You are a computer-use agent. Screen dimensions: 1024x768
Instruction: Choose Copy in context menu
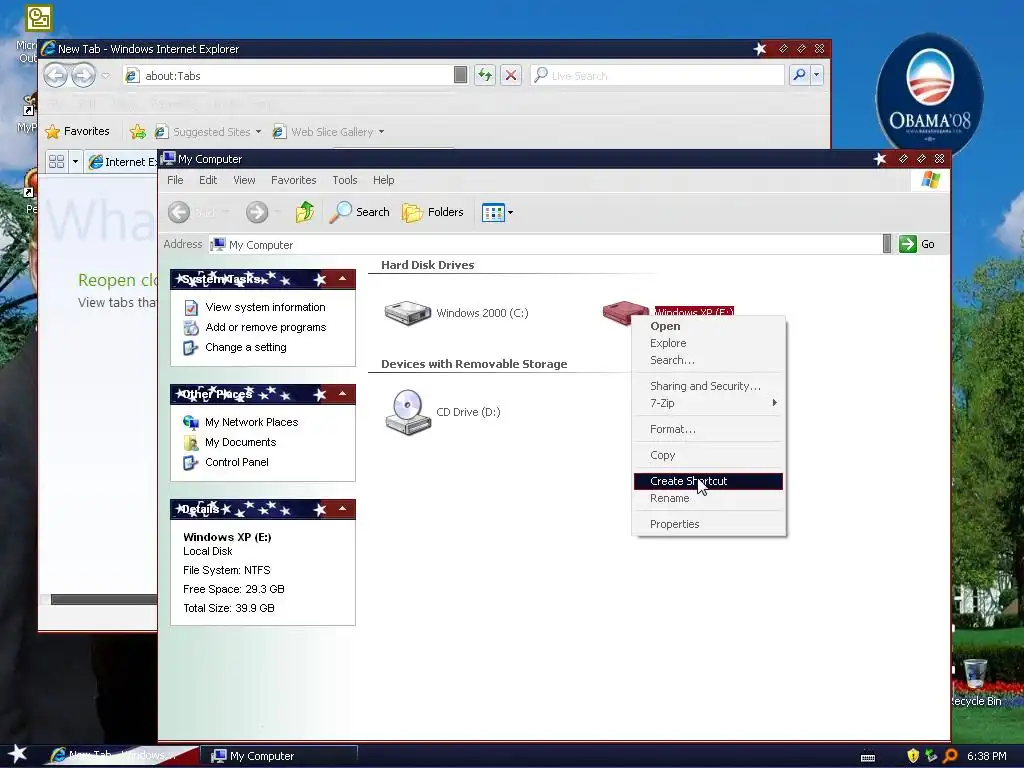coord(708,455)
